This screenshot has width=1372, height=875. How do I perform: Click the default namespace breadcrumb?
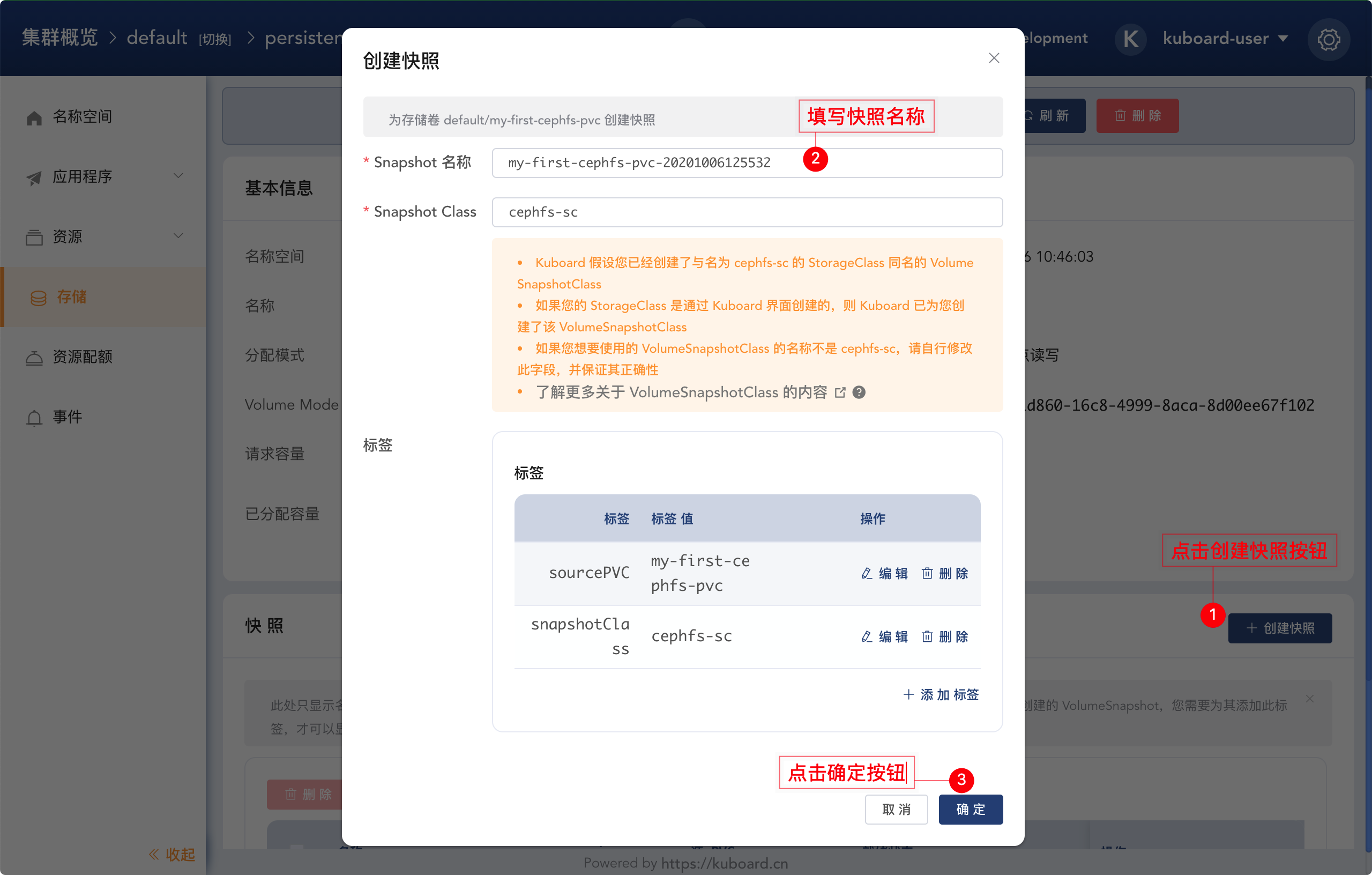156,38
